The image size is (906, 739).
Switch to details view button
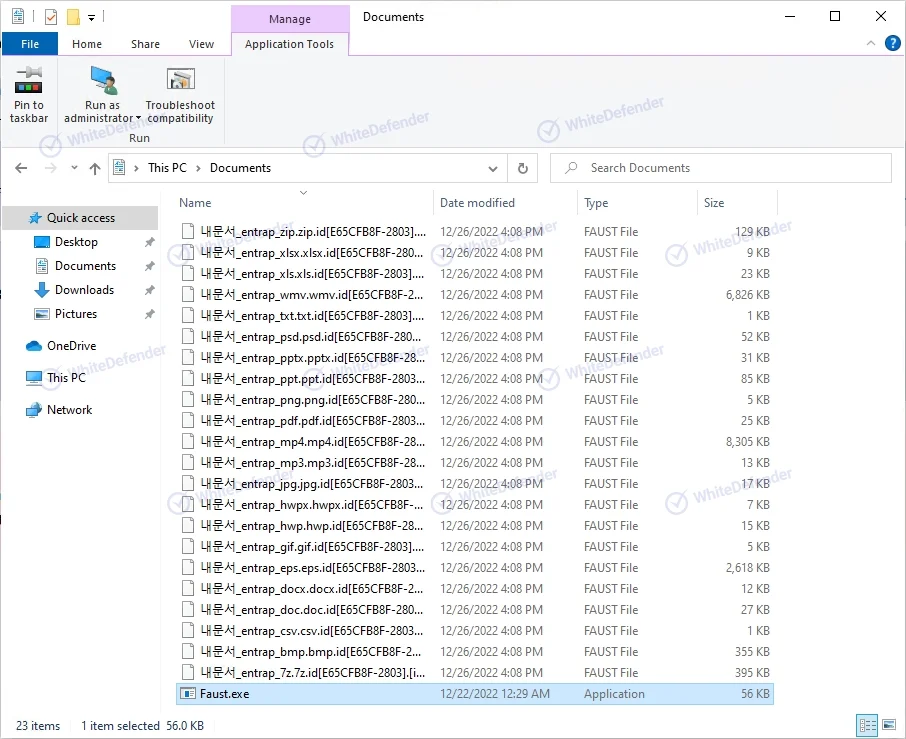point(865,725)
